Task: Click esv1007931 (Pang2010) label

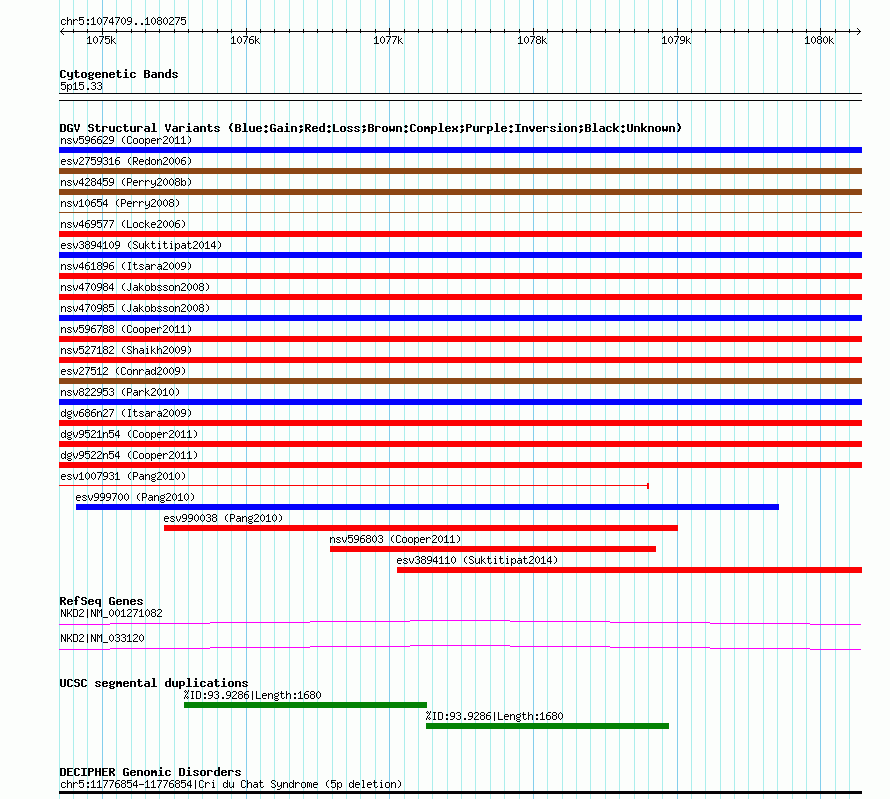Action: tap(123, 476)
